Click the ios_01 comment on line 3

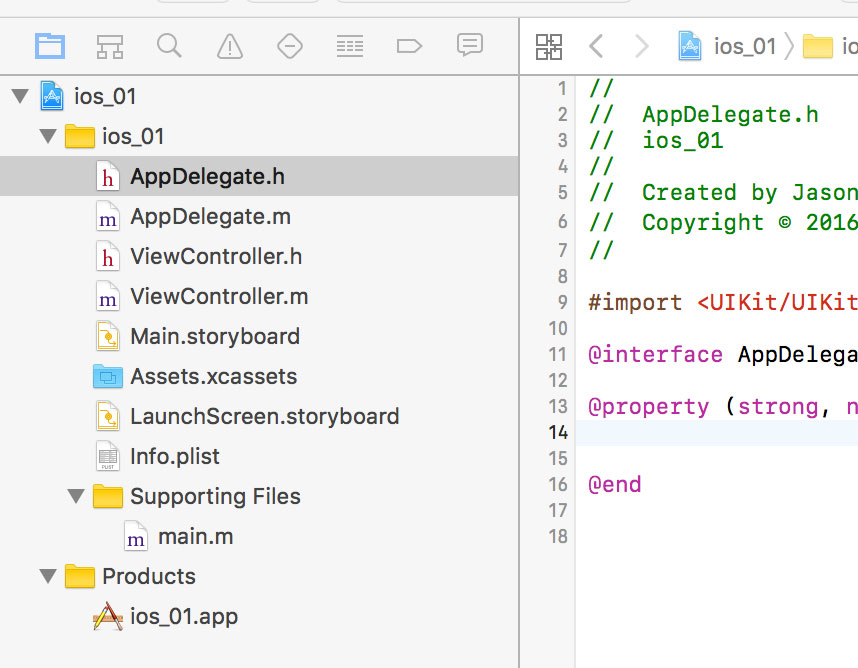coord(683,141)
